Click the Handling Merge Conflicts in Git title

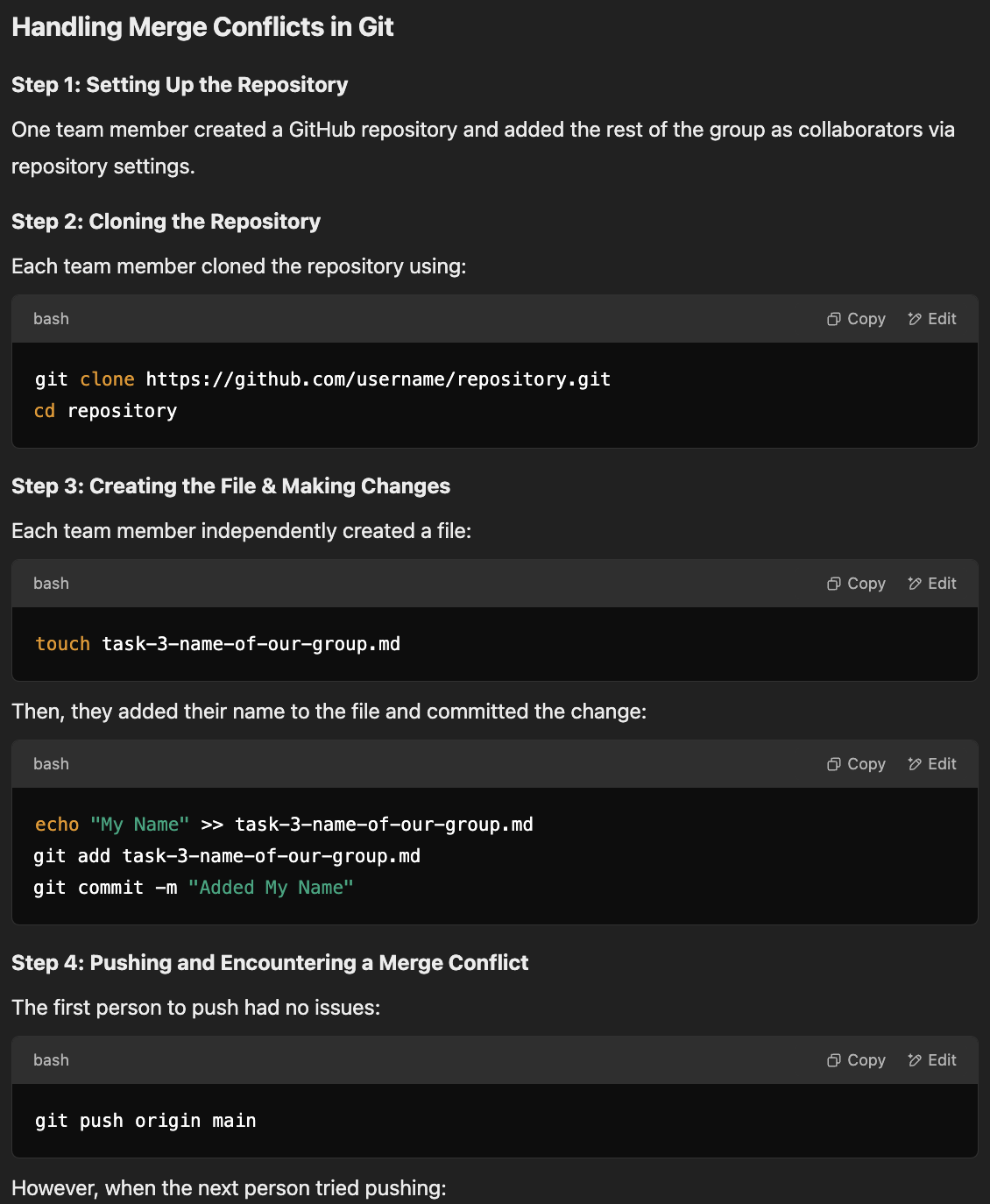tap(202, 27)
